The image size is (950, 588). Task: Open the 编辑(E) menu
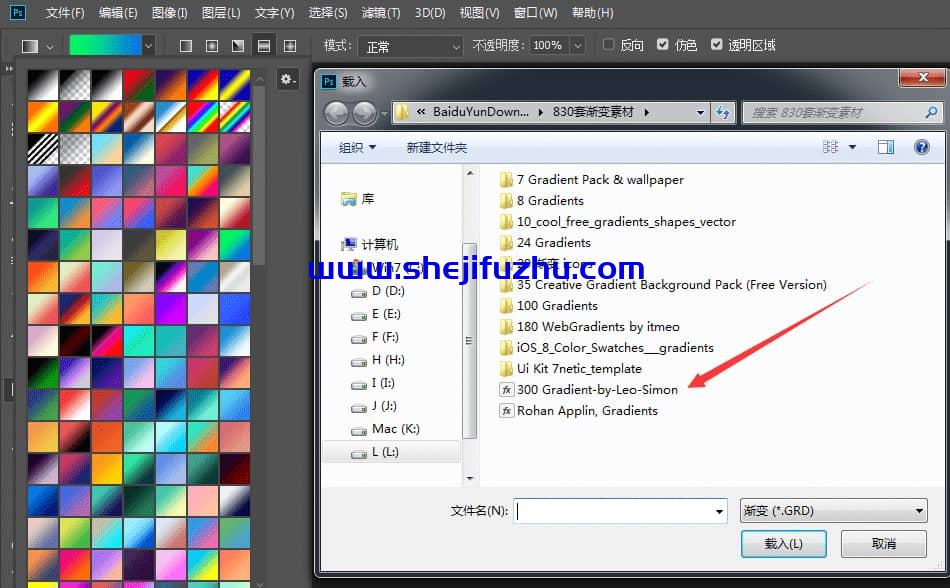pos(118,13)
